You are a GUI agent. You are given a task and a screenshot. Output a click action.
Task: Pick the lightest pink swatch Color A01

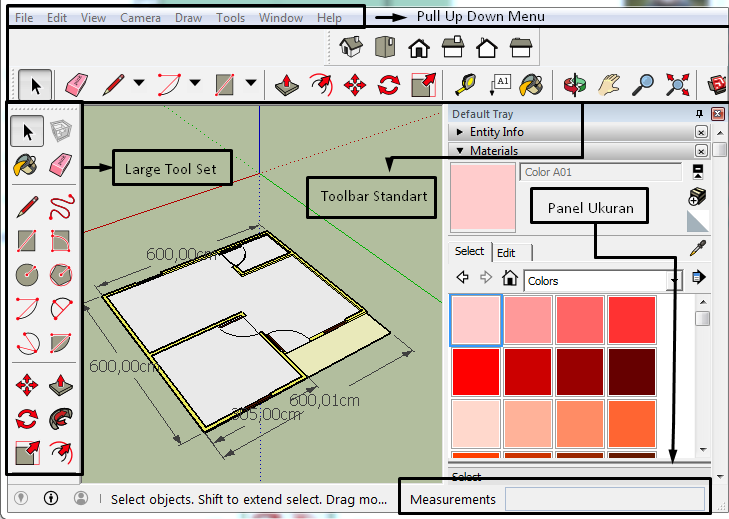[x=476, y=320]
